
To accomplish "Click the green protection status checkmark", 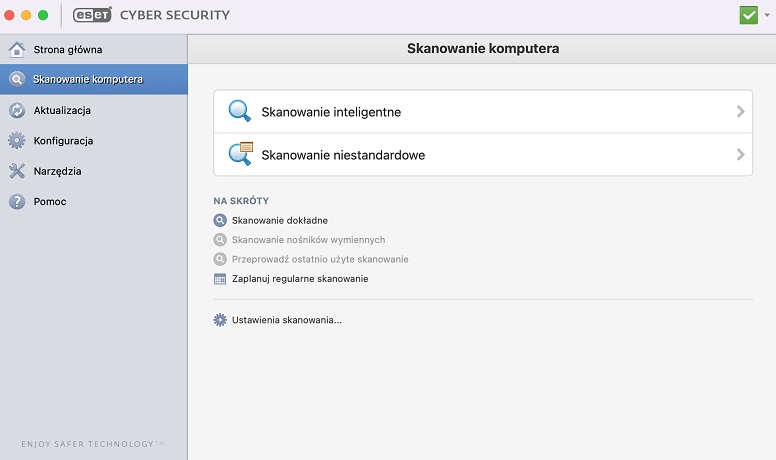I will pos(748,15).
